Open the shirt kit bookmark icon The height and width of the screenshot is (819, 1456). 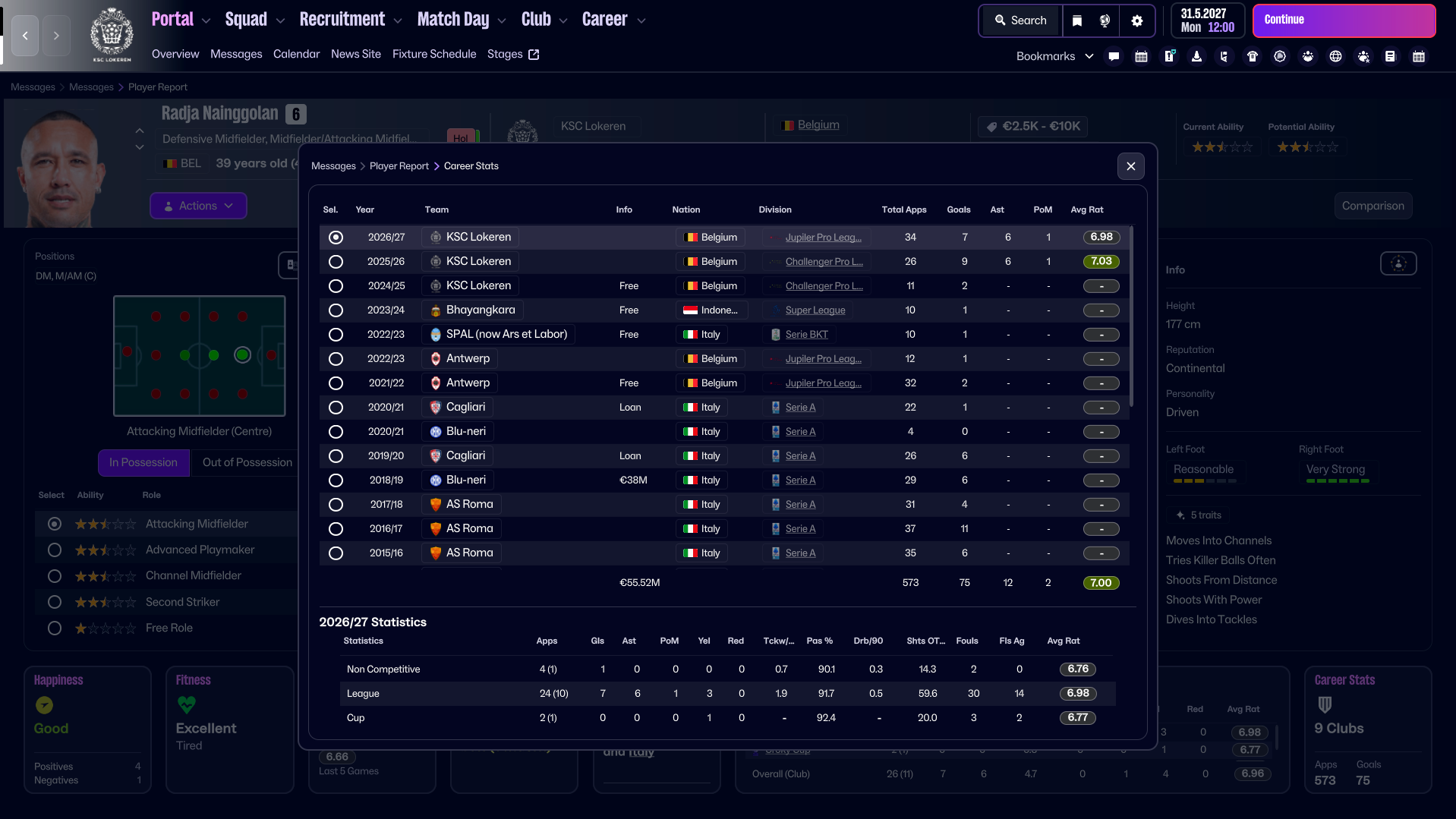point(1253,56)
